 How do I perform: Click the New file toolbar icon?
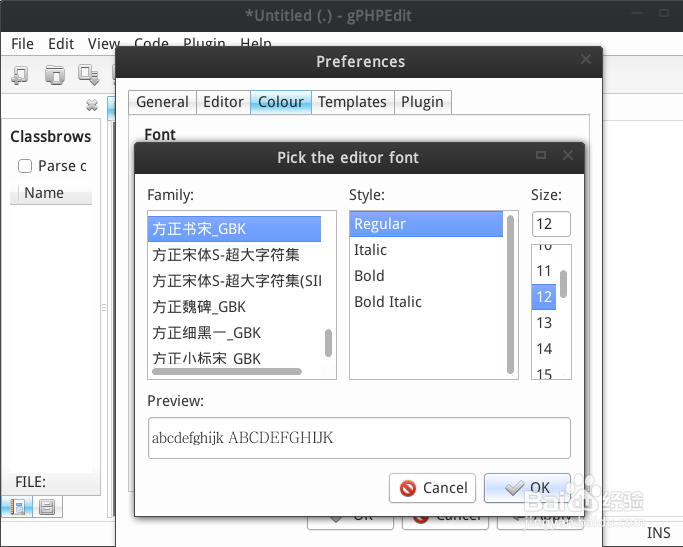point(20,75)
